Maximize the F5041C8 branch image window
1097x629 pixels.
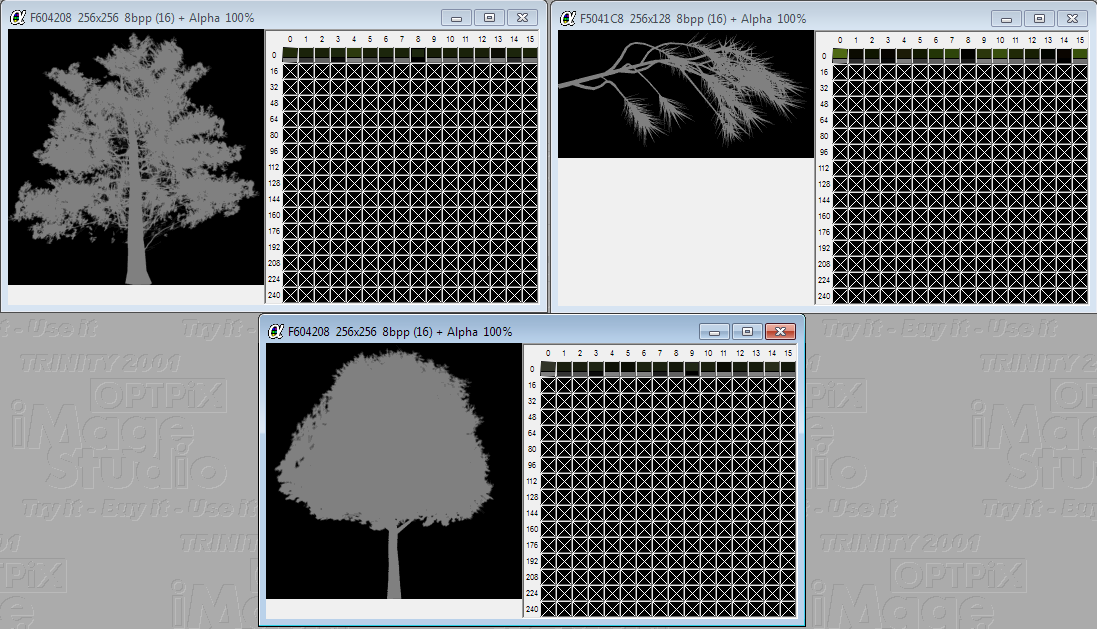click(1039, 18)
